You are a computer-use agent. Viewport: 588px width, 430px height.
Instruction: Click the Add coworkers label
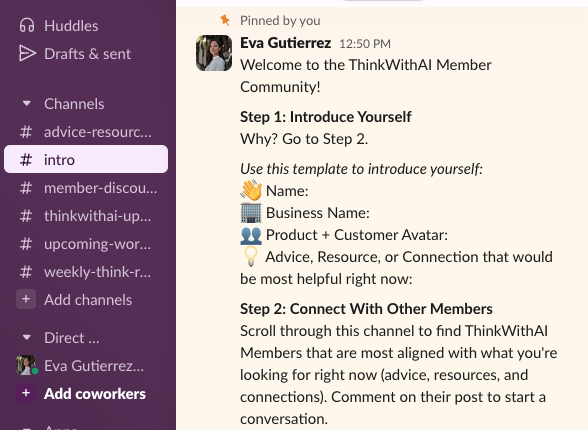click(x=95, y=394)
